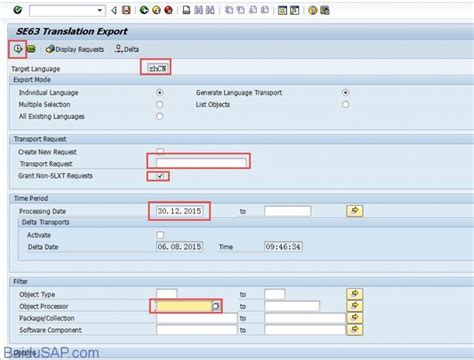Click the First Page icon
The height and width of the screenshot is (360, 474).
(229, 10)
